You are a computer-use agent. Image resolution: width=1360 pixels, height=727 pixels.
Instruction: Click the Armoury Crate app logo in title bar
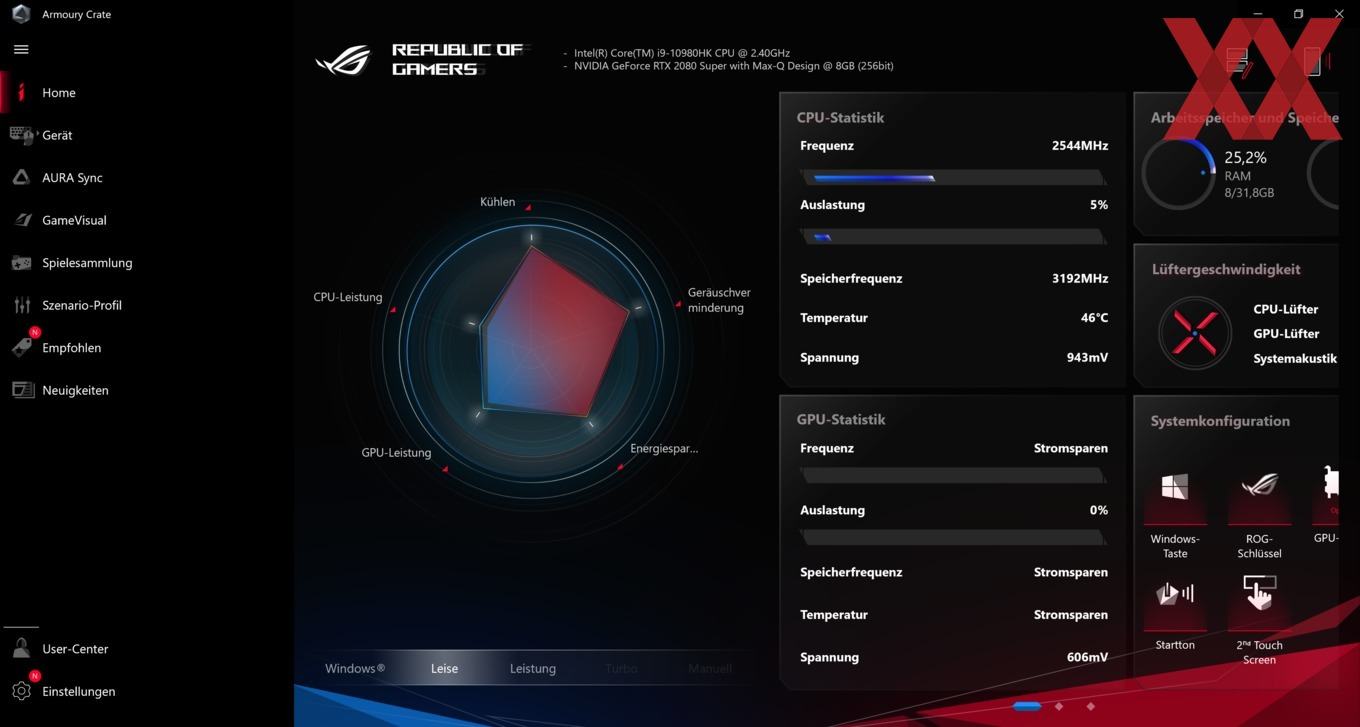click(21, 14)
